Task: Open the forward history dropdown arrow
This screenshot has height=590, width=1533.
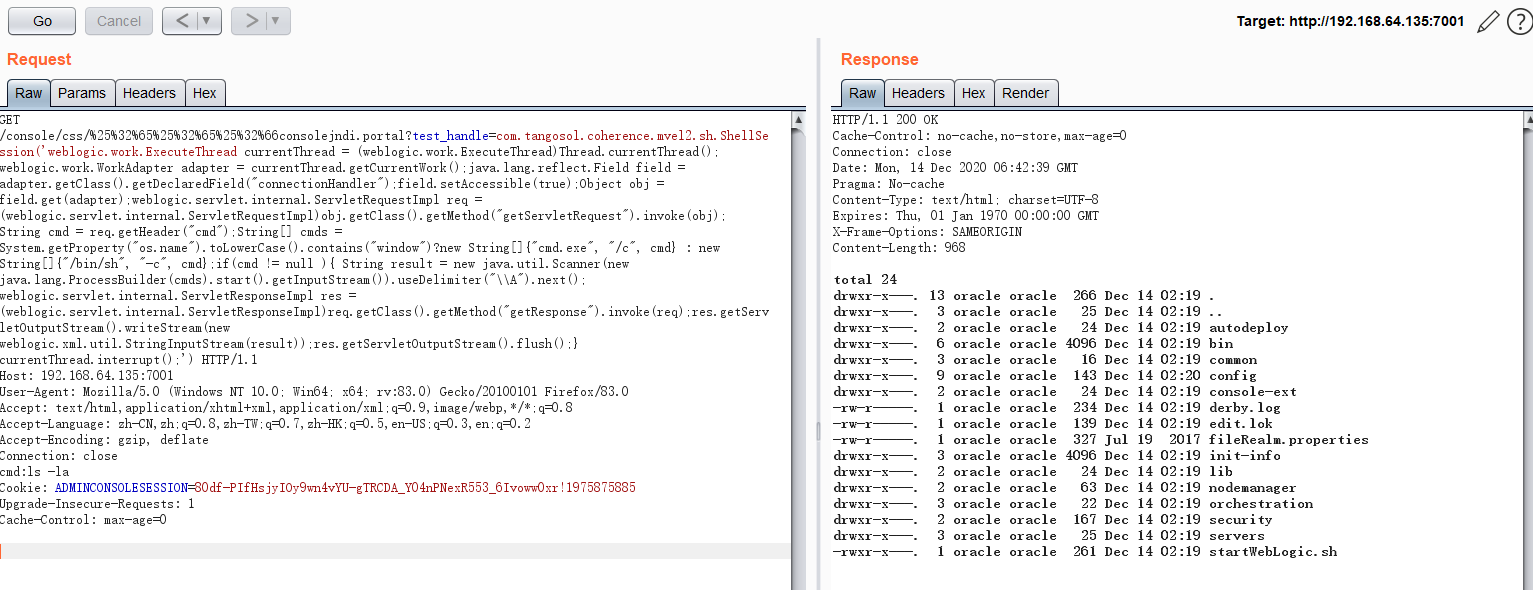Action: click(x=278, y=21)
